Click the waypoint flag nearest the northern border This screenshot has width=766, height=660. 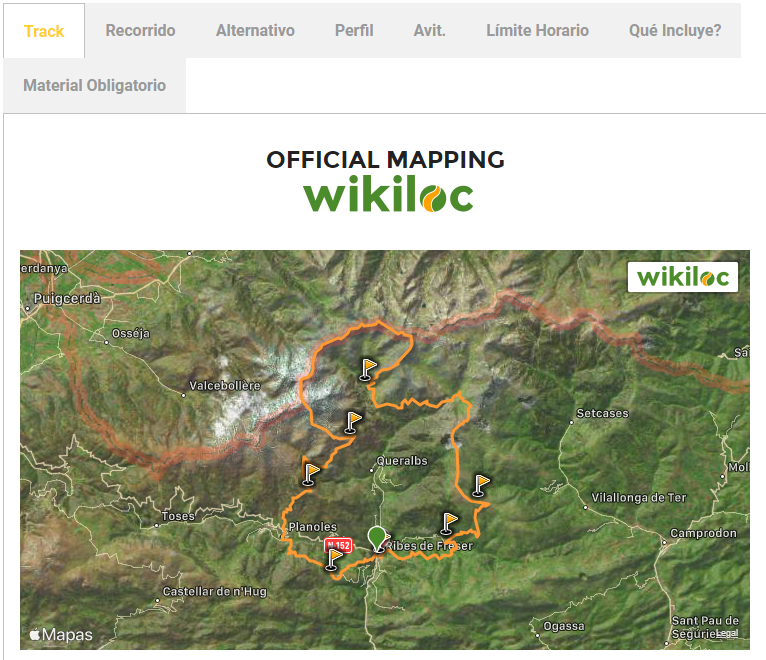point(368,369)
